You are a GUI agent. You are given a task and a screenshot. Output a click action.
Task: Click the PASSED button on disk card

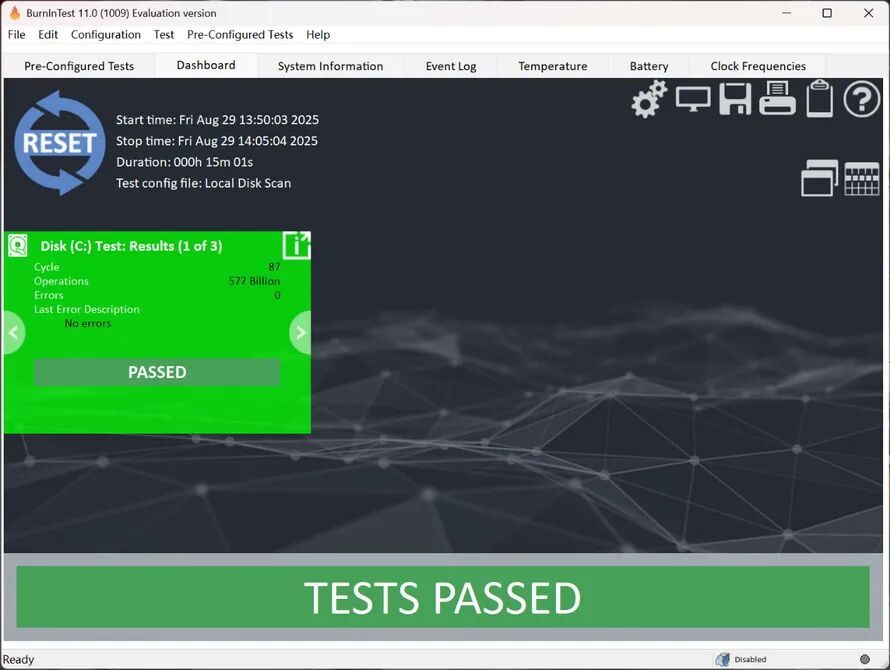pyautogui.click(x=157, y=372)
